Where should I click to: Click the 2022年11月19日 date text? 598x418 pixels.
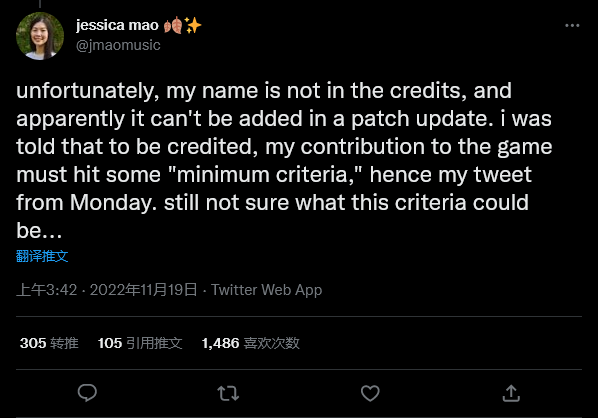(x=143, y=290)
